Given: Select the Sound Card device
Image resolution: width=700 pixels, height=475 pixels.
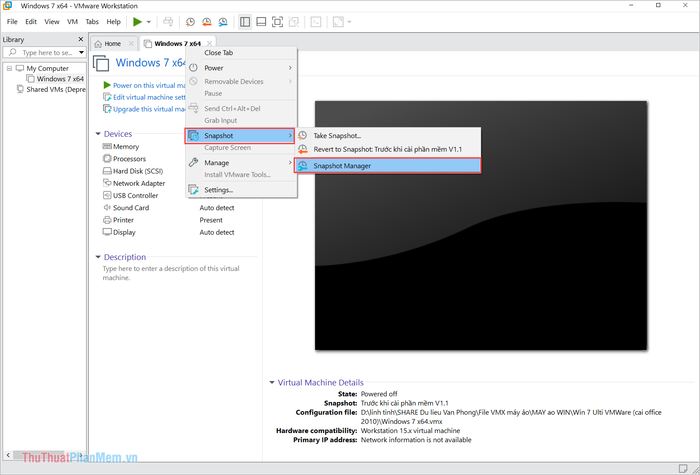Looking at the screenshot, I should (x=126, y=208).
